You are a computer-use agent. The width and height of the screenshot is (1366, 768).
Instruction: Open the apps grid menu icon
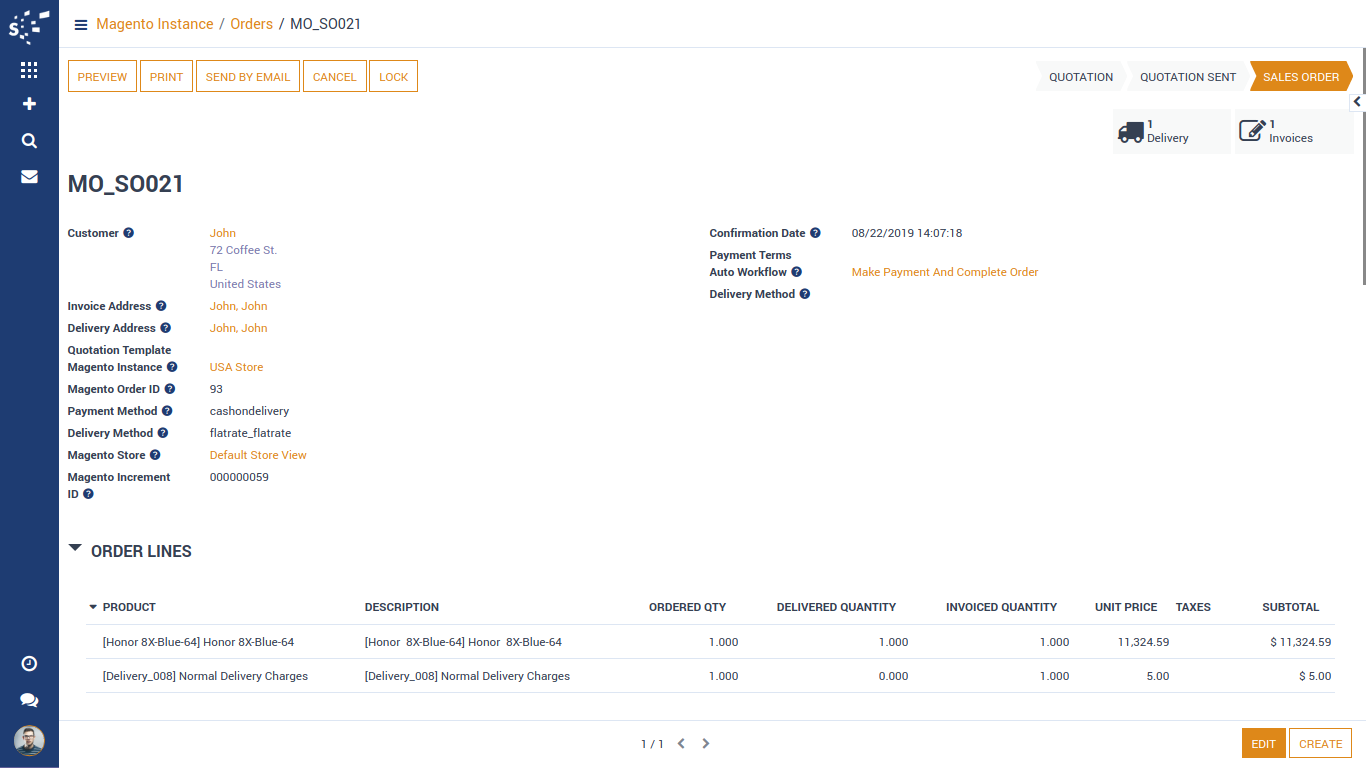click(x=29, y=70)
